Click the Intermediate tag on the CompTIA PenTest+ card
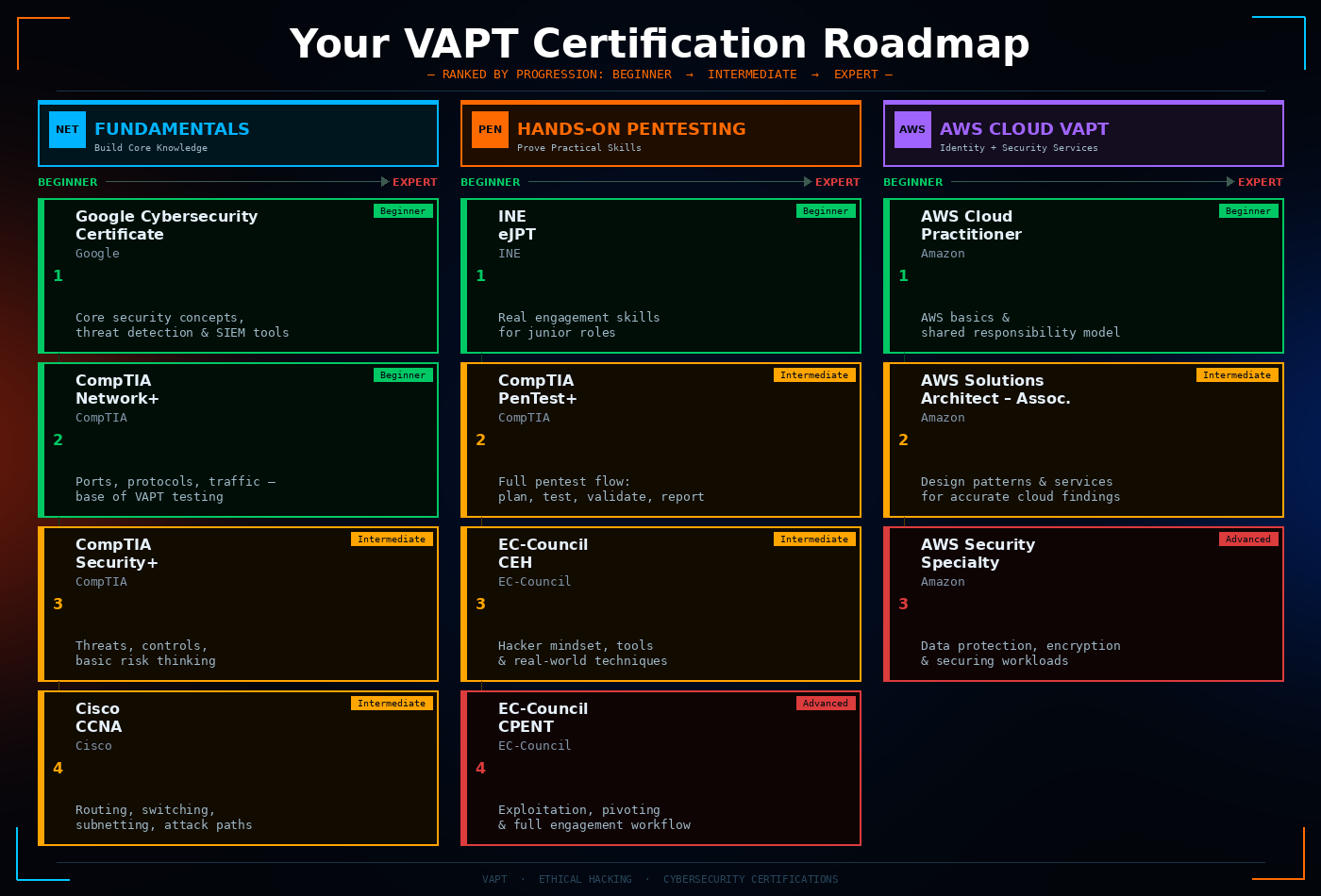Viewport: 1321px width, 896px height. tap(813, 375)
